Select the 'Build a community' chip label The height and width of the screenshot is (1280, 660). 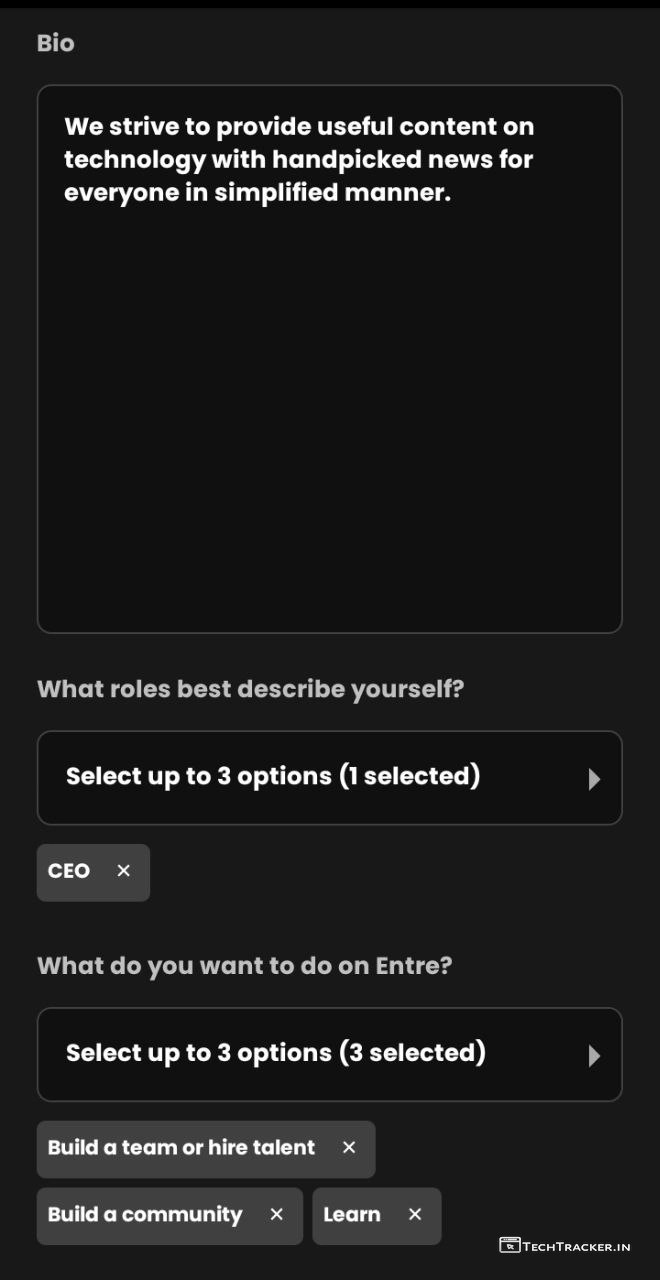[x=145, y=1215]
